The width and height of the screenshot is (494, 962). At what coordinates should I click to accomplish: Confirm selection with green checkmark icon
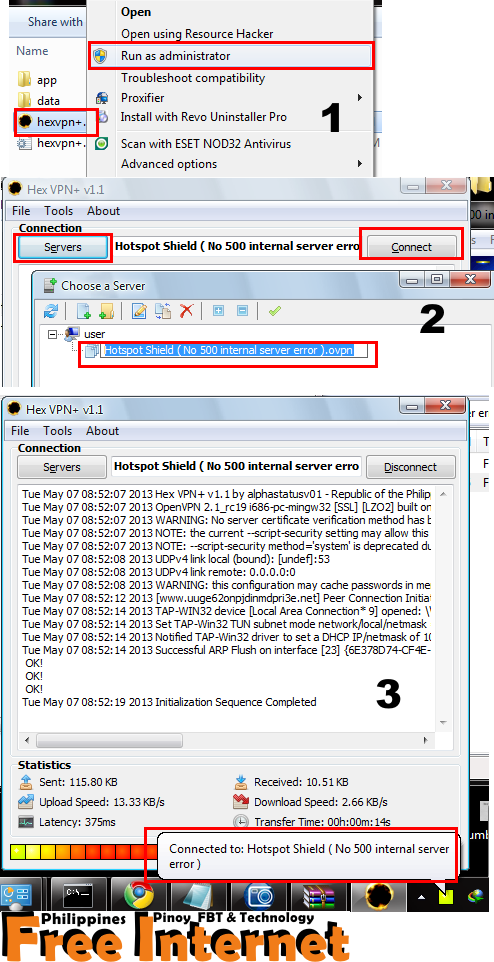tap(275, 311)
